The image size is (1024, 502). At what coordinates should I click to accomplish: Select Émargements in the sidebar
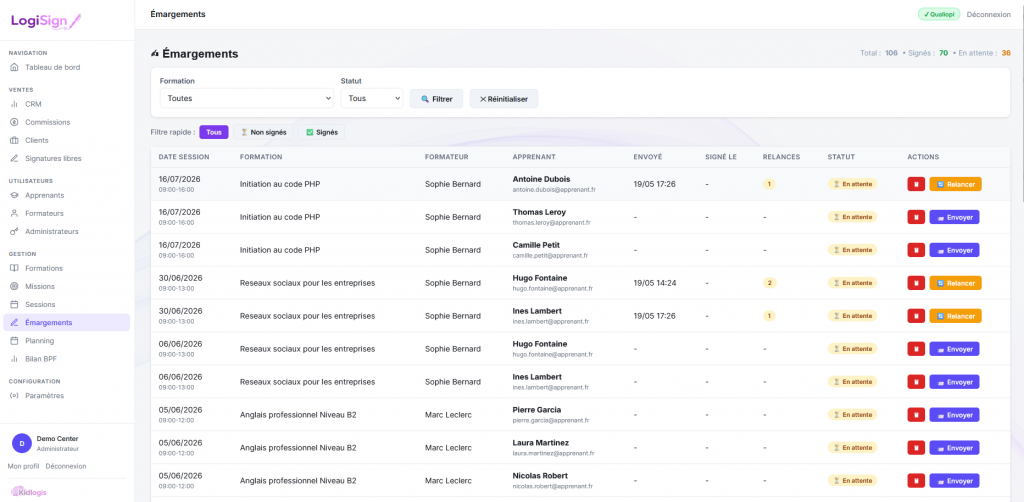pyautogui.click(x=67, y=322)
